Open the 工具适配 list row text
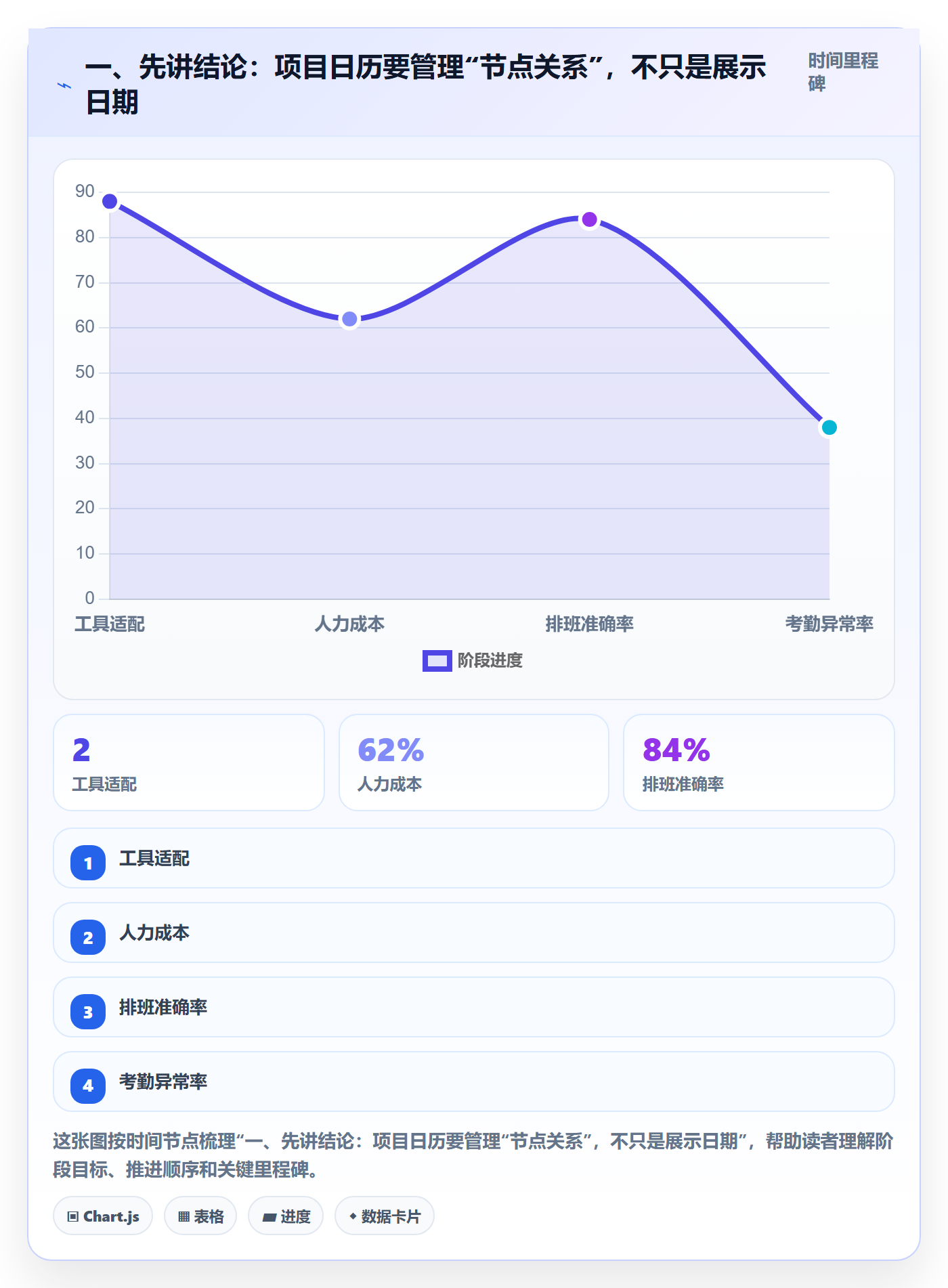The image size is (948, 1288). 154,858
